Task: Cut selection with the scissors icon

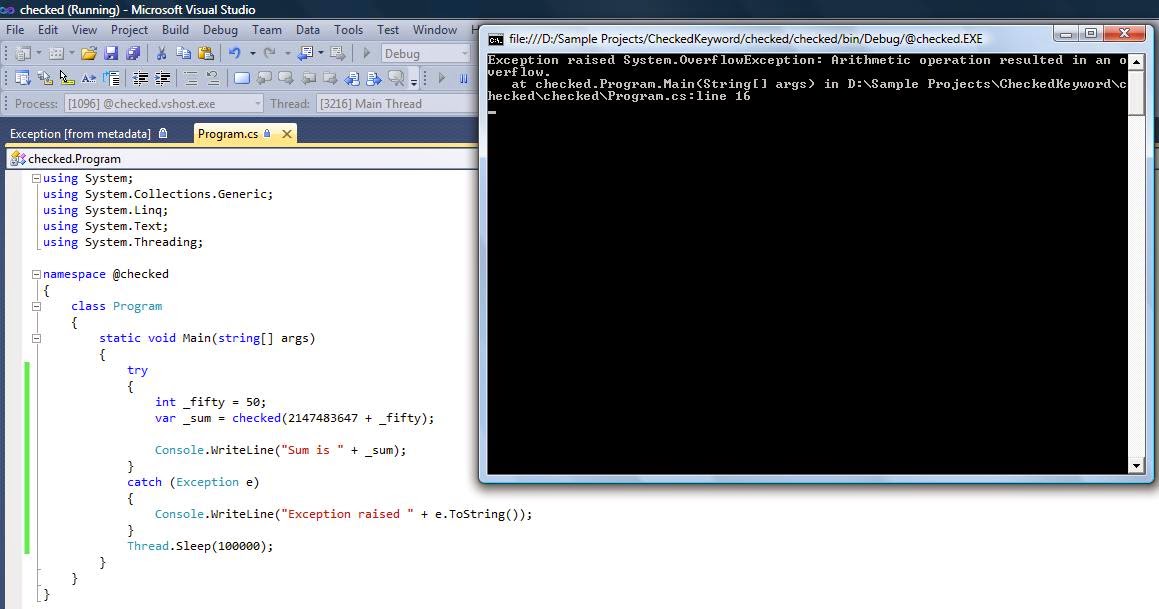Action: point(161,53)
